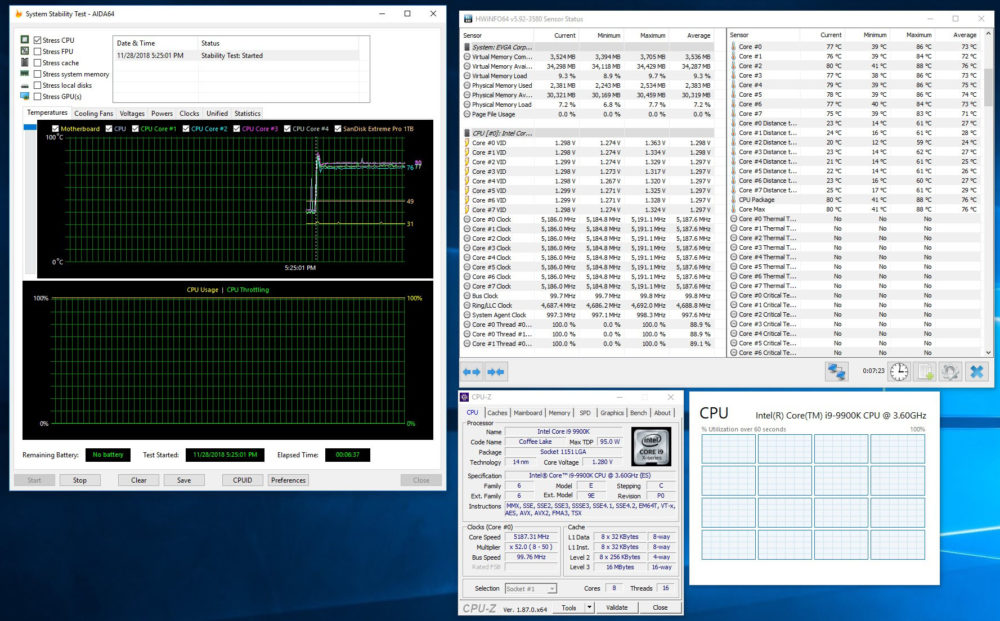Click the Validate button in CPU-Z
This screenshot has width=1000, height=621.
coord(617,607)
